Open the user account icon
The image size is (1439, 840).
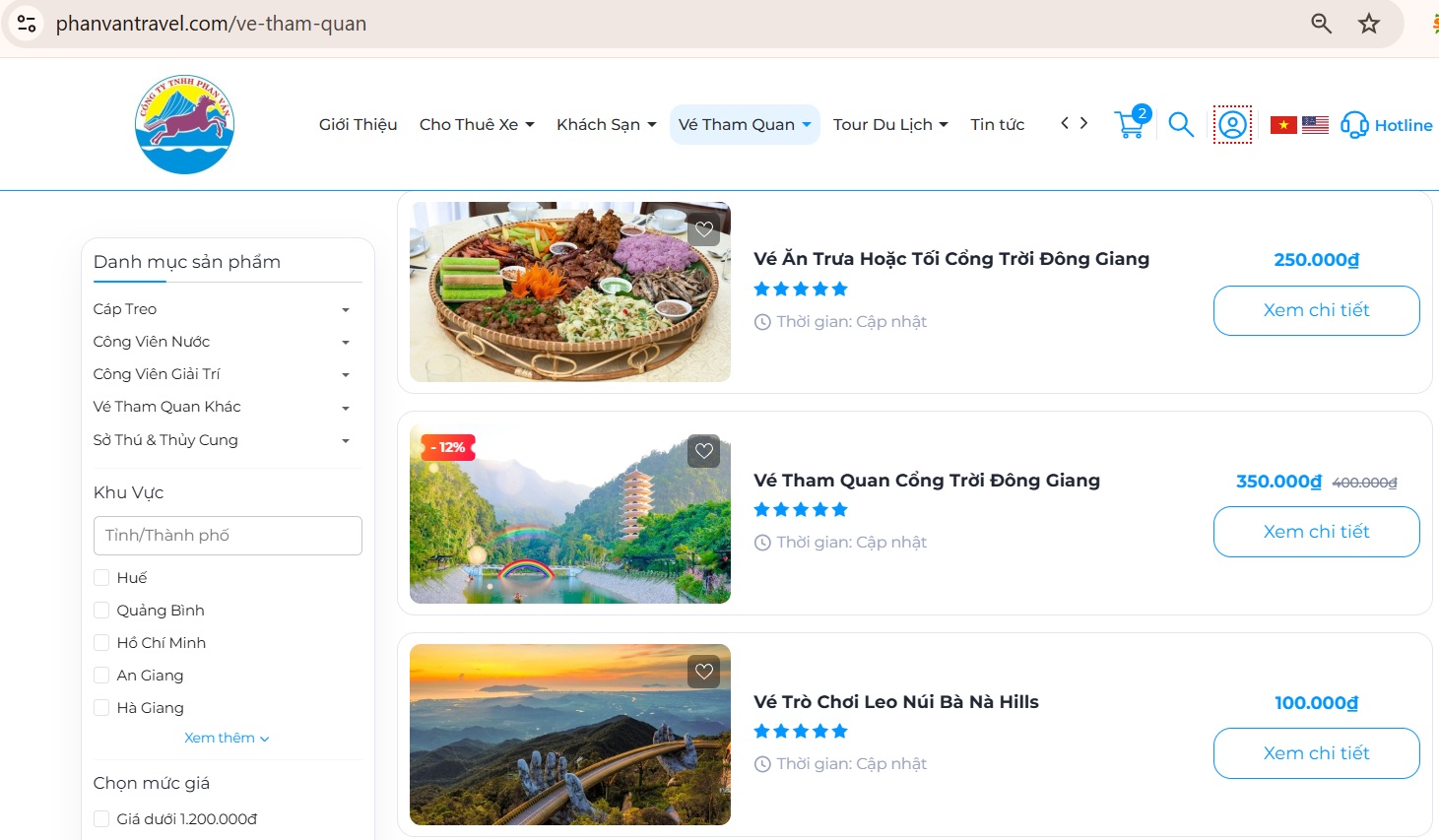[1232, 124]
